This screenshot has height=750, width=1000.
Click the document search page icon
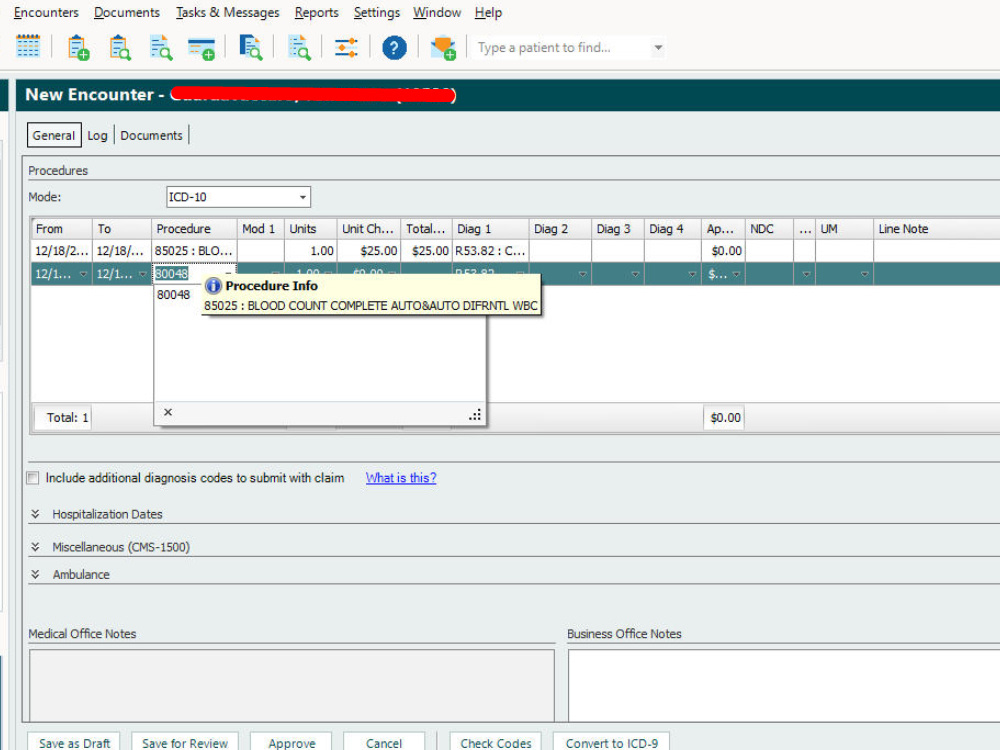(161, 47)
